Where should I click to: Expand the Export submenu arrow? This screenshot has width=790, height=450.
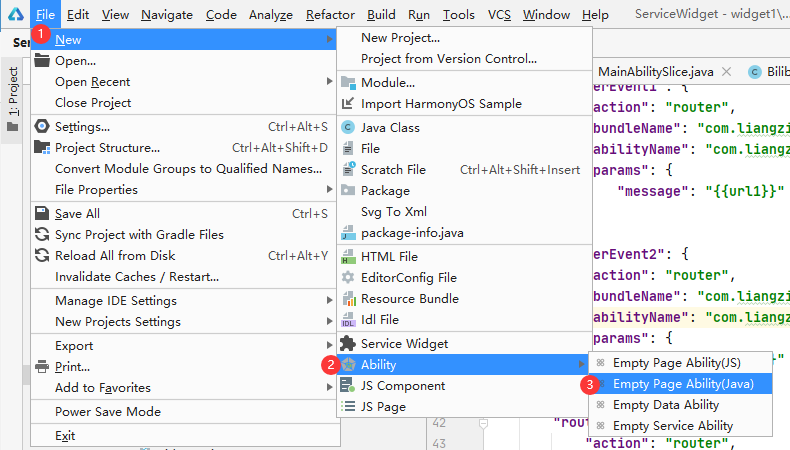(329, 345)
